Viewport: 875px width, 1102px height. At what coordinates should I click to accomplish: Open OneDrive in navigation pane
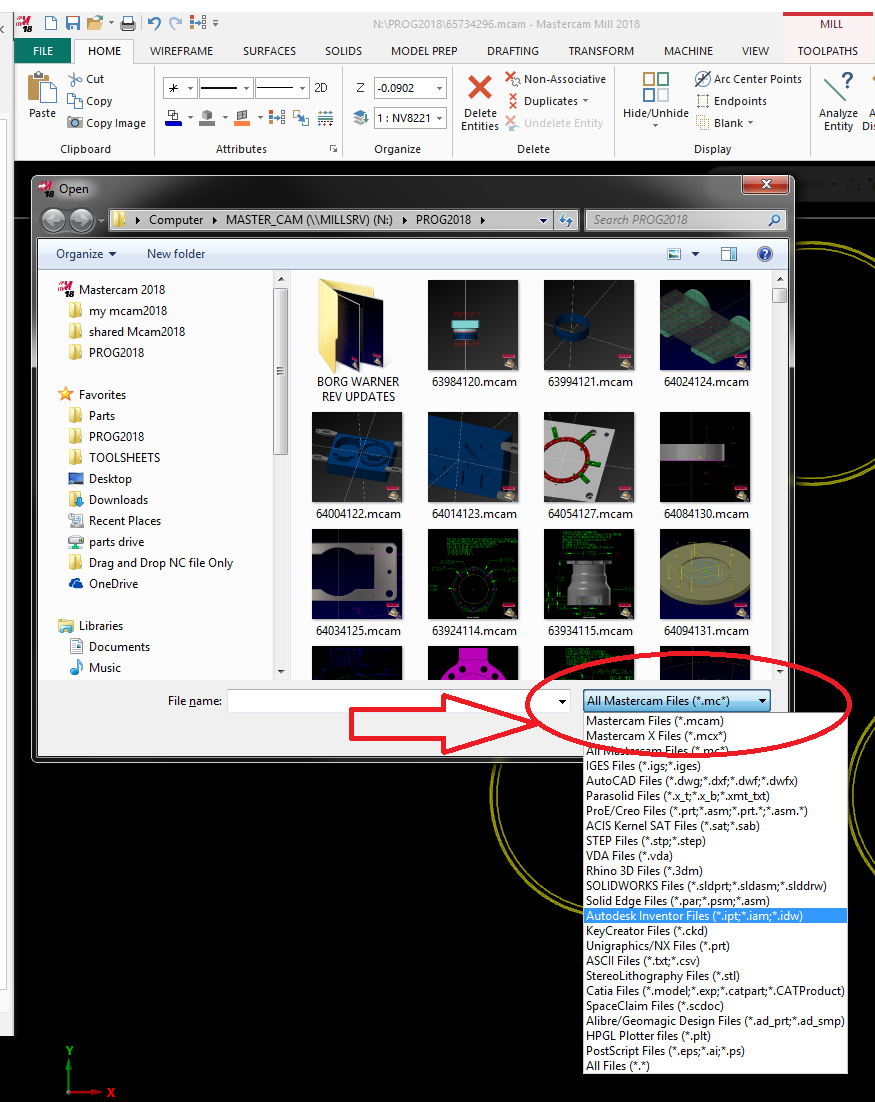[113, 584]
